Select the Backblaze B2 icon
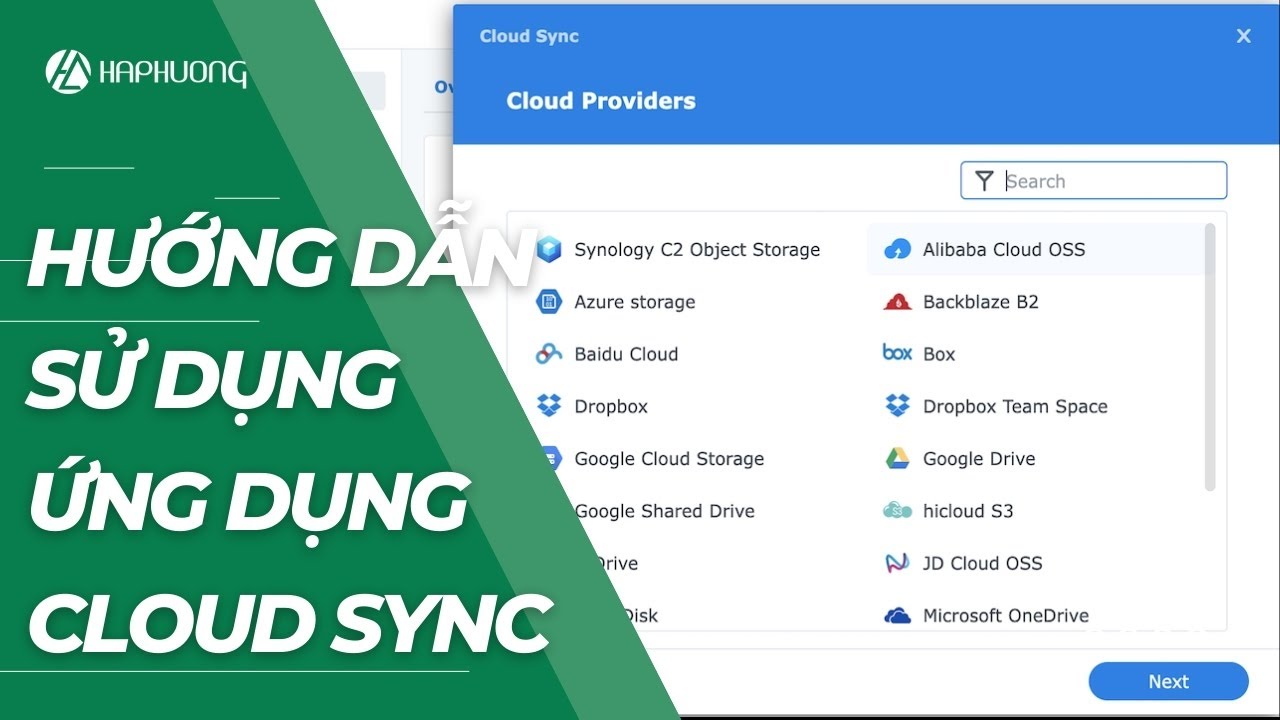1280x720 pixels. click(898, 301)
